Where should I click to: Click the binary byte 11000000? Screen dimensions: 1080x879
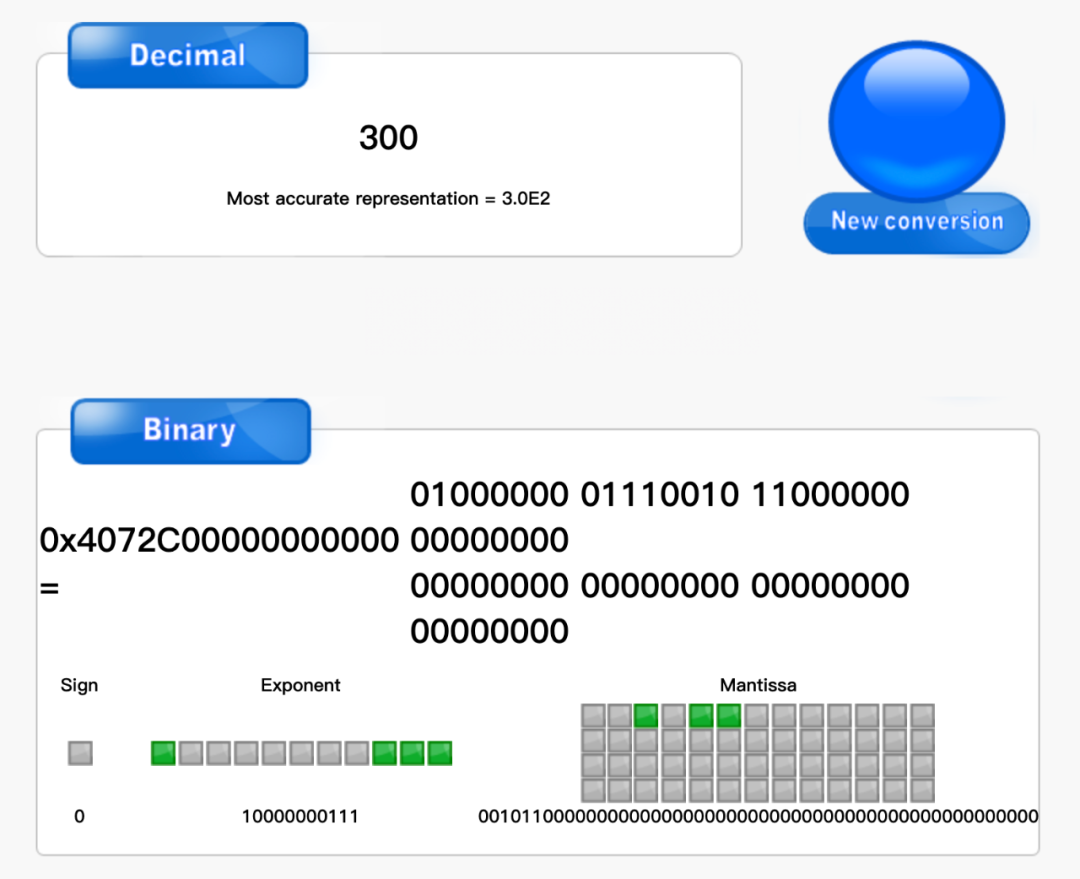(x=830, y=495)
